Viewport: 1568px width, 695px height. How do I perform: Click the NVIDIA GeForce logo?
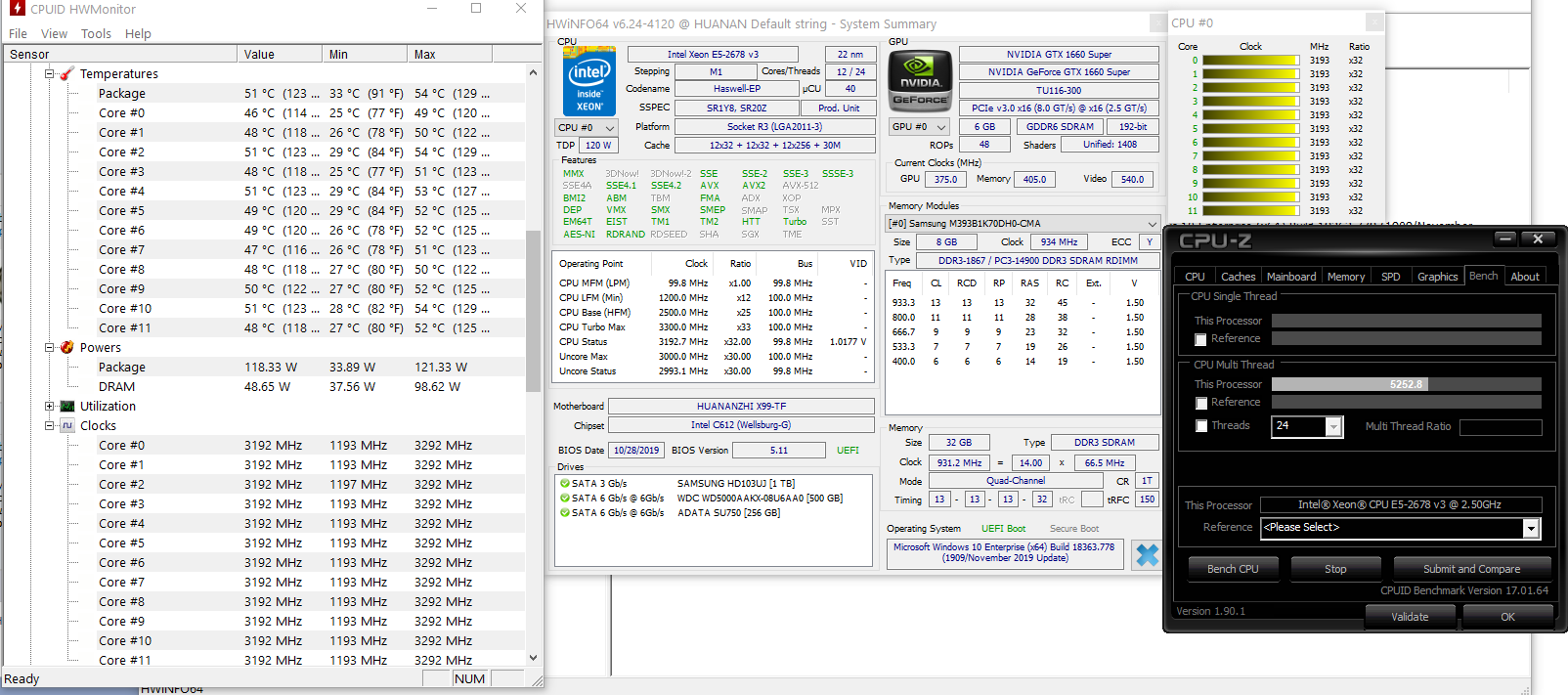920,81
